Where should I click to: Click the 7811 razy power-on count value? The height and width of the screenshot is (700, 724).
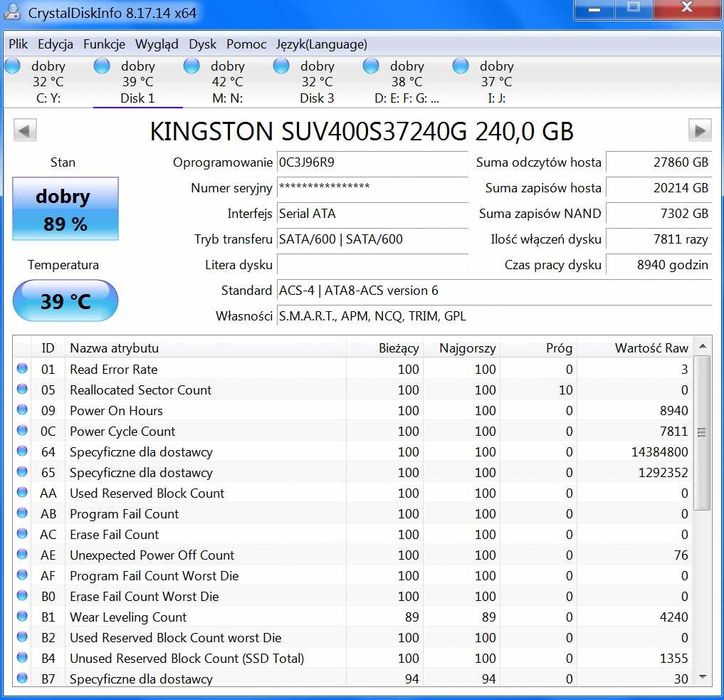pos(659,239)
